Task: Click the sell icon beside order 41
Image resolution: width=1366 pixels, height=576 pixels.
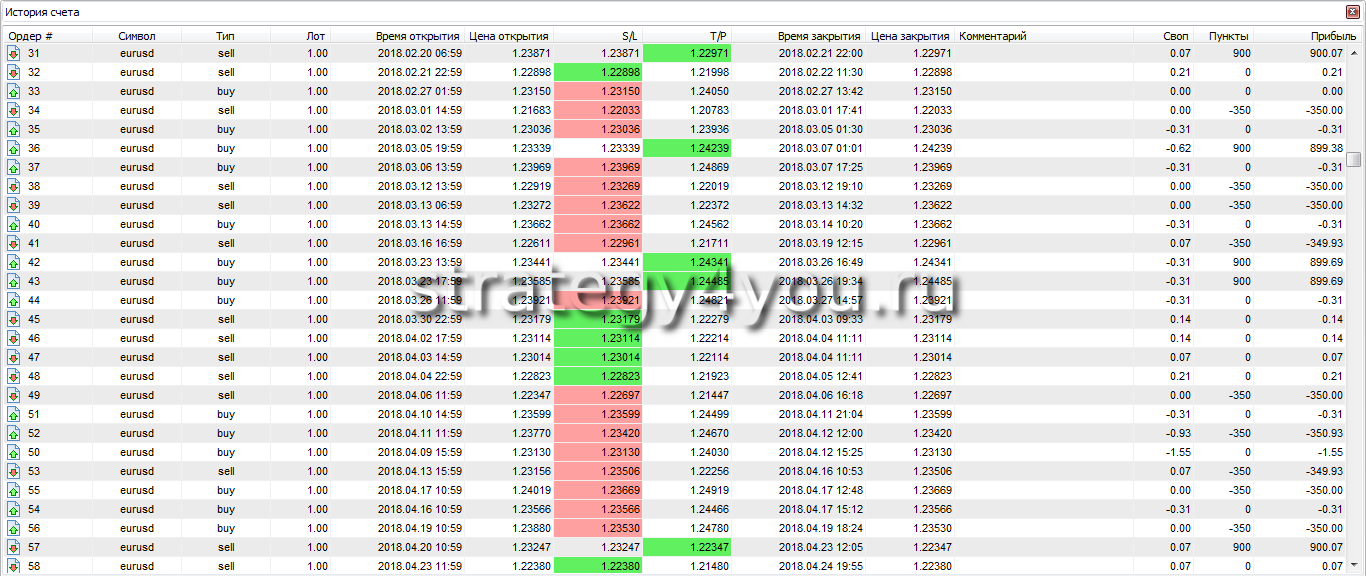Action: click(13, 243)
